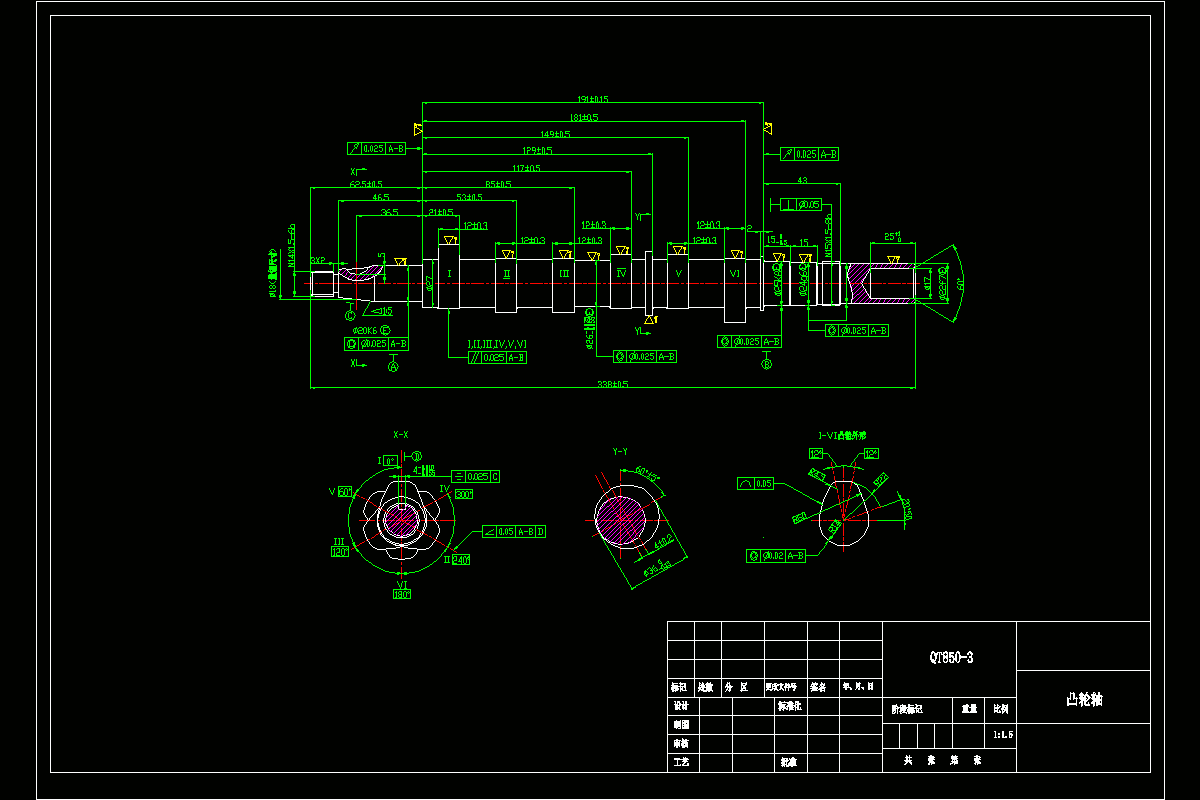Select the upper-right runout 0.025 A-B frame
The height and width of the screenshot is (800, 1200).
[x=808, y=154]
